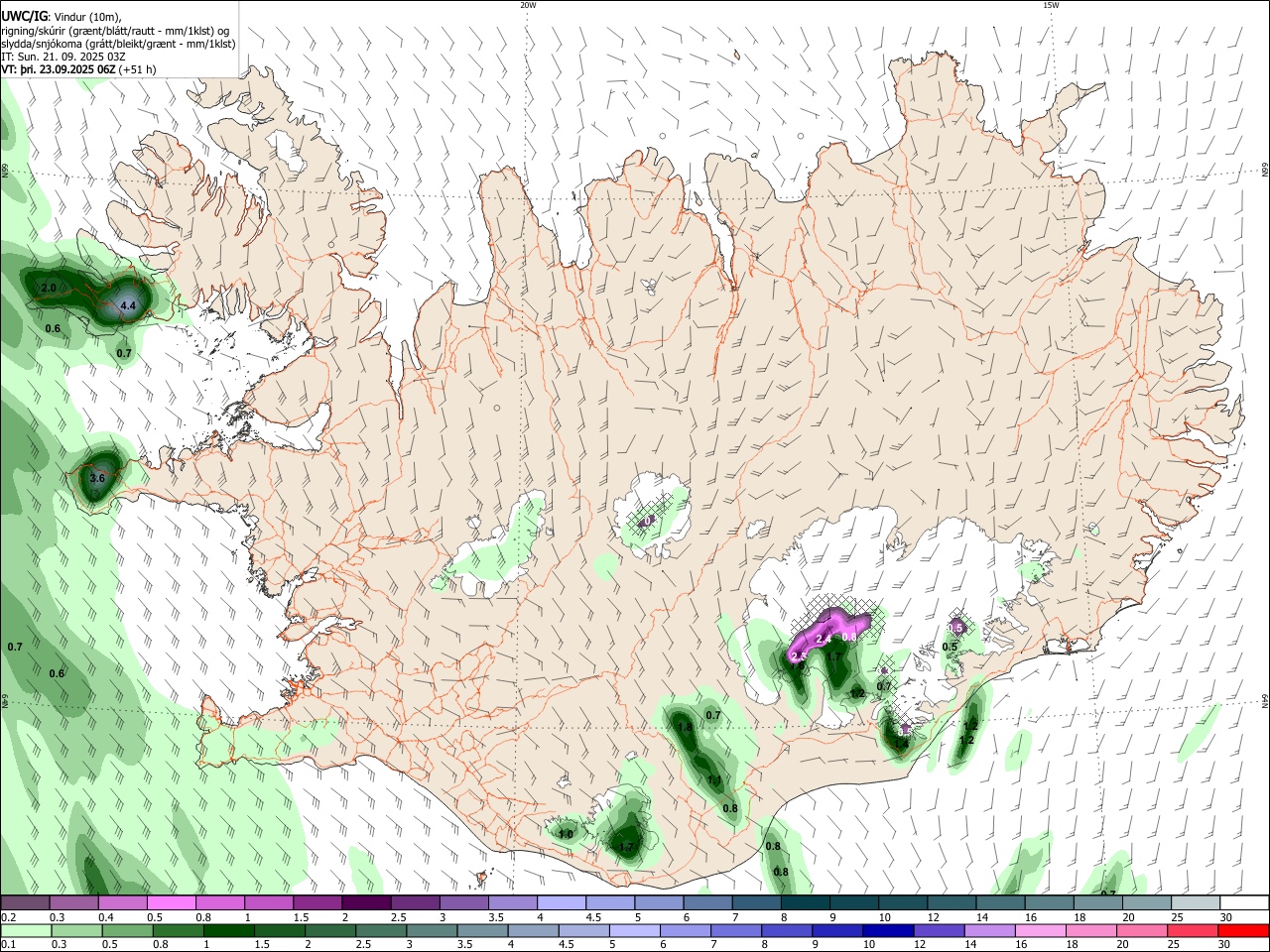
Task: Click the dark blue rain swatch between 10 and 12
Action: click(890, 931)
